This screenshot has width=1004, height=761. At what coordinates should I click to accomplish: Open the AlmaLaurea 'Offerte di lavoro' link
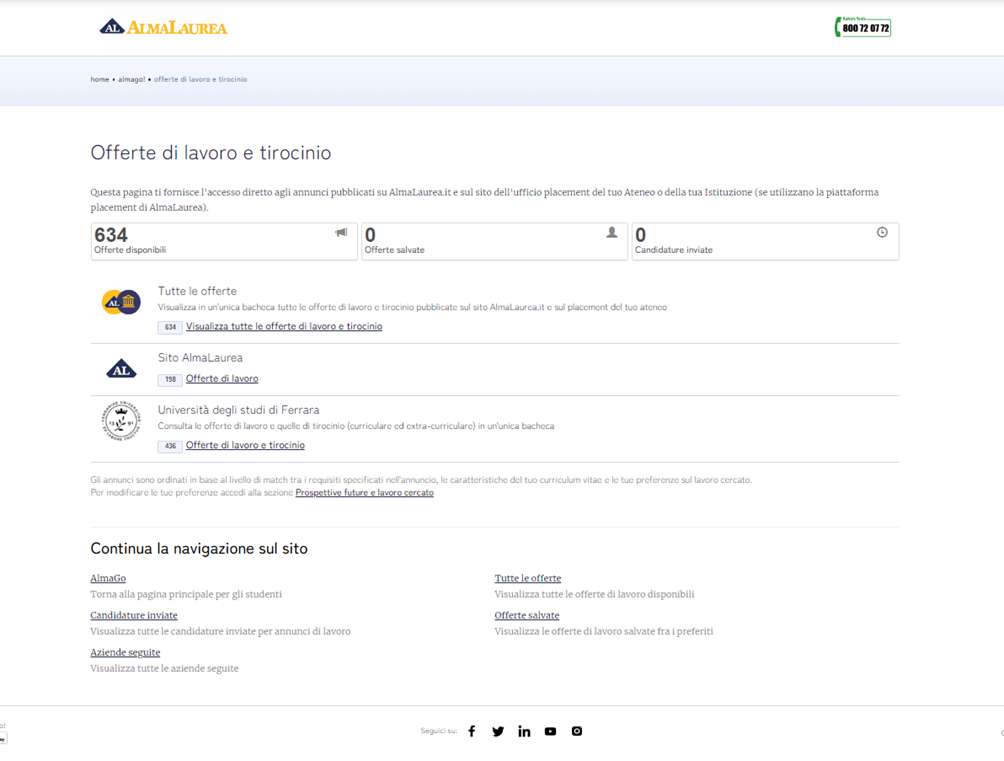coord(222,379)
